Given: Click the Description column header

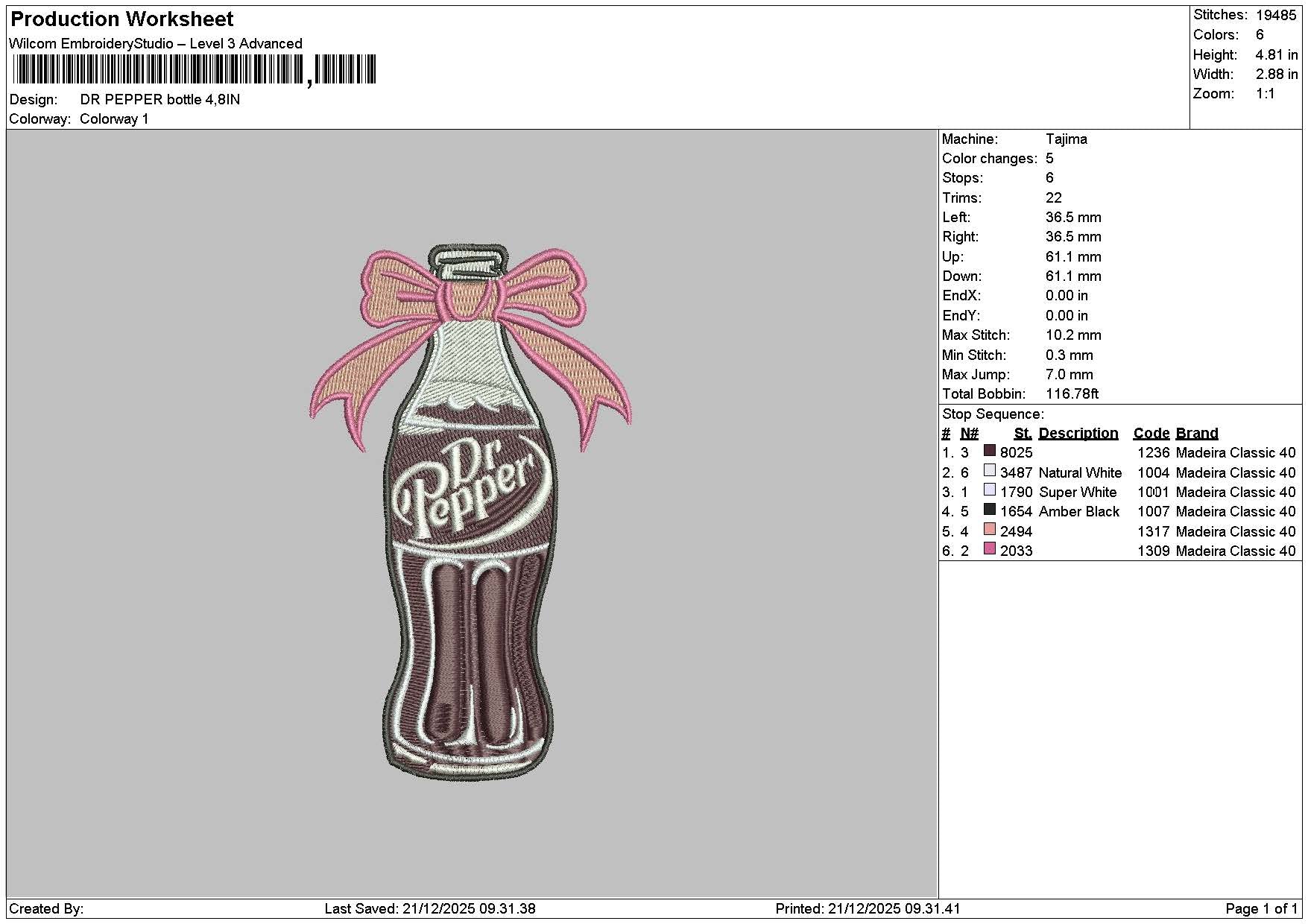Looking at the screenshot, I should pyautogui.click(x=1078, y=433).
